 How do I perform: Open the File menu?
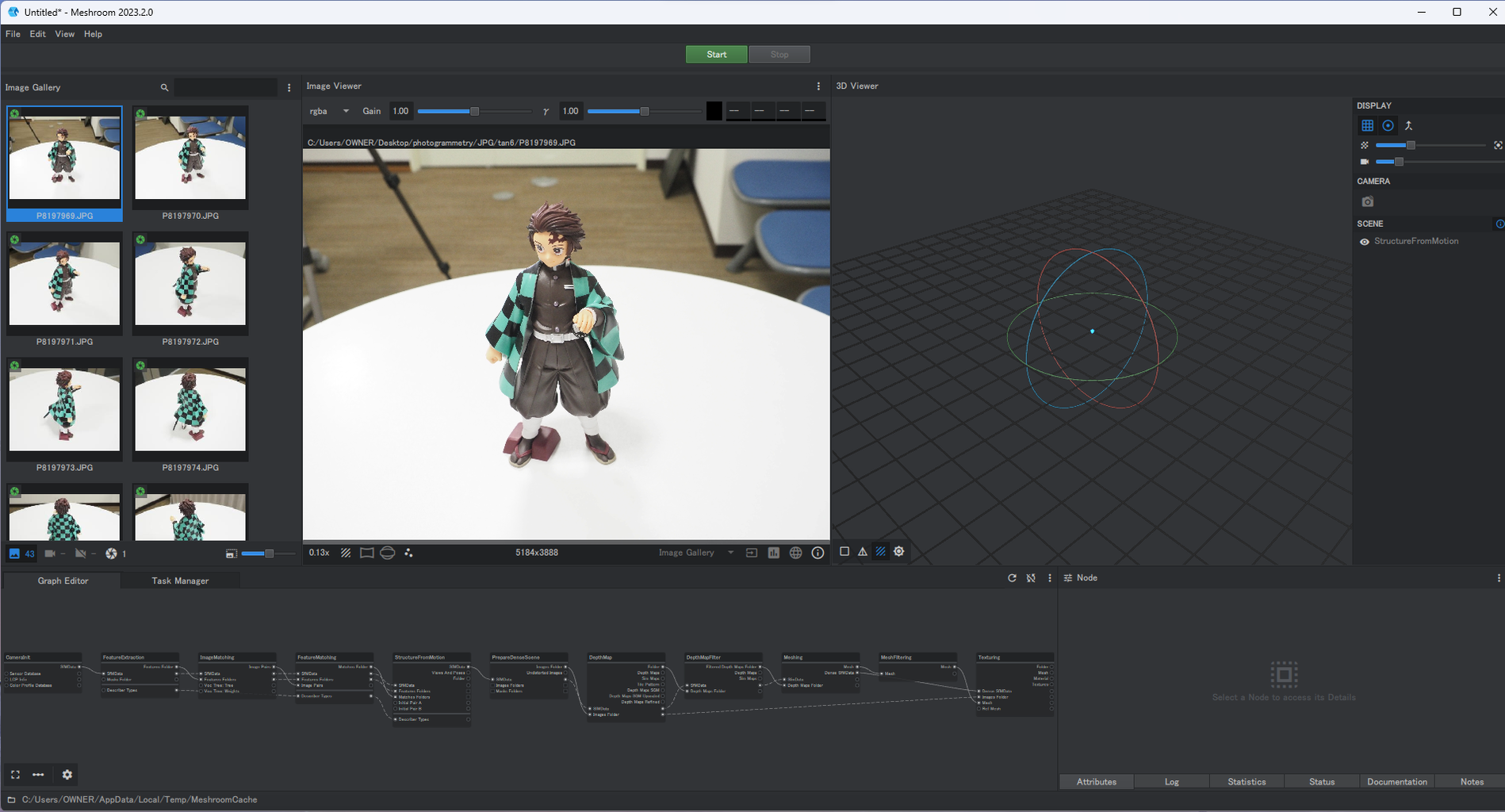13,34
